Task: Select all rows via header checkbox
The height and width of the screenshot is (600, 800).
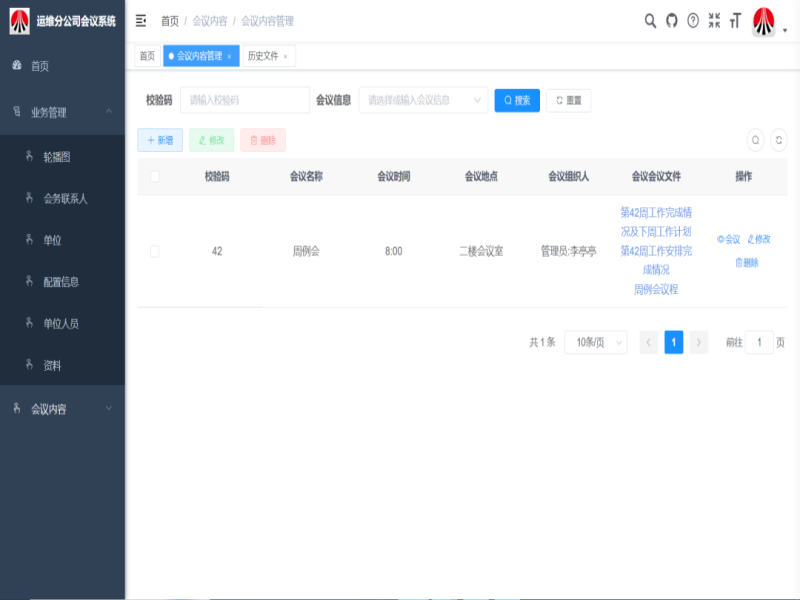Action: (x=155, y=177)
